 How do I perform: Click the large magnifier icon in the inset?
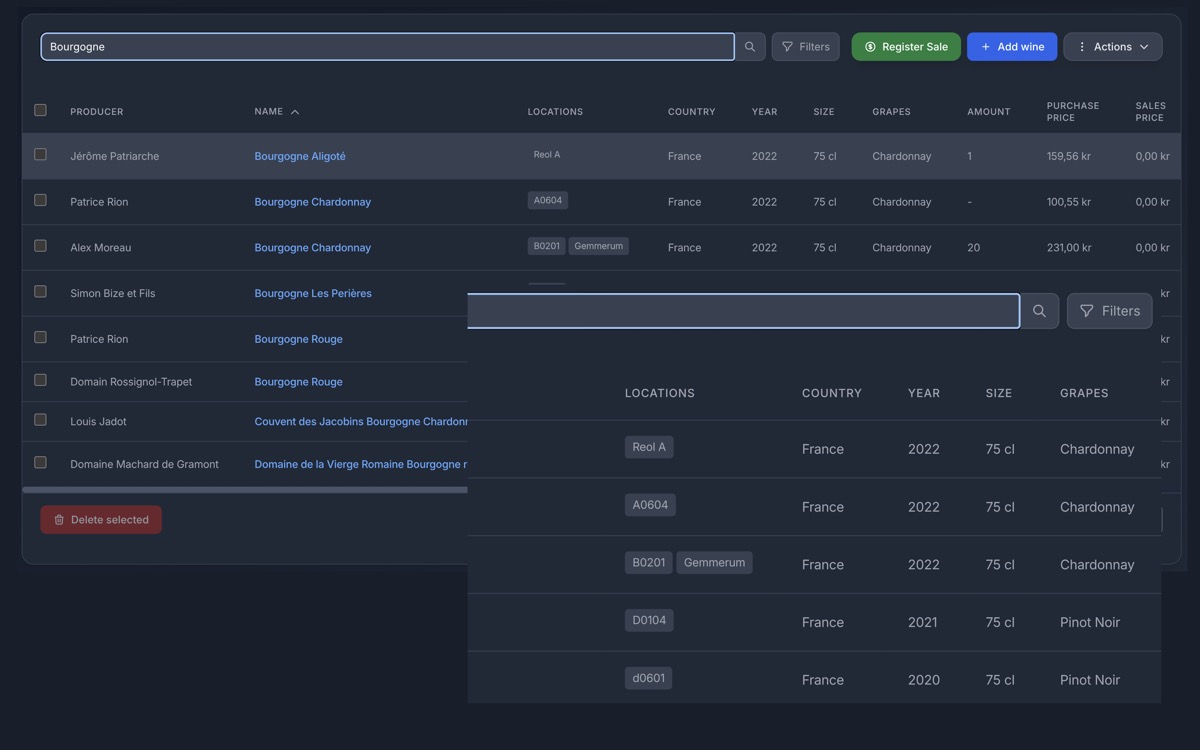pyautogui.click(x=1040, y=311)
